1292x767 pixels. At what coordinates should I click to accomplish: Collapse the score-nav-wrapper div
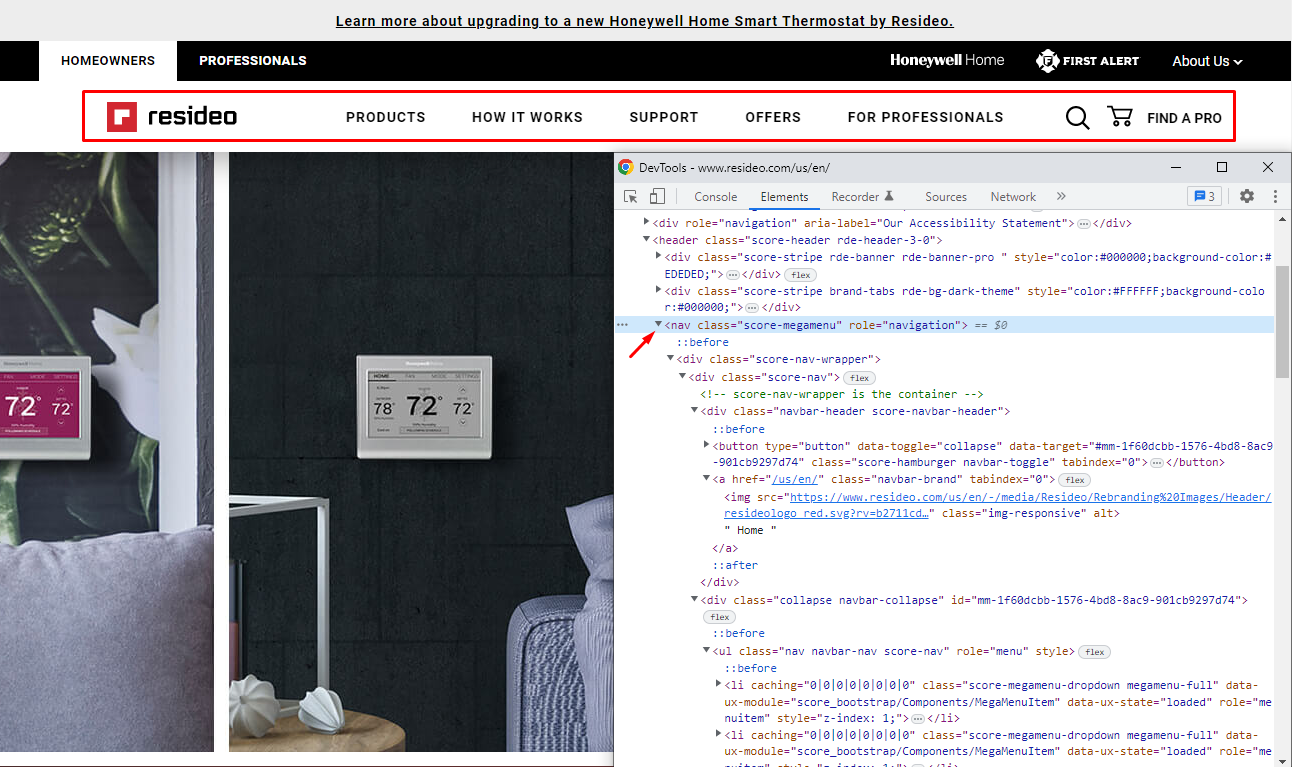670,359
